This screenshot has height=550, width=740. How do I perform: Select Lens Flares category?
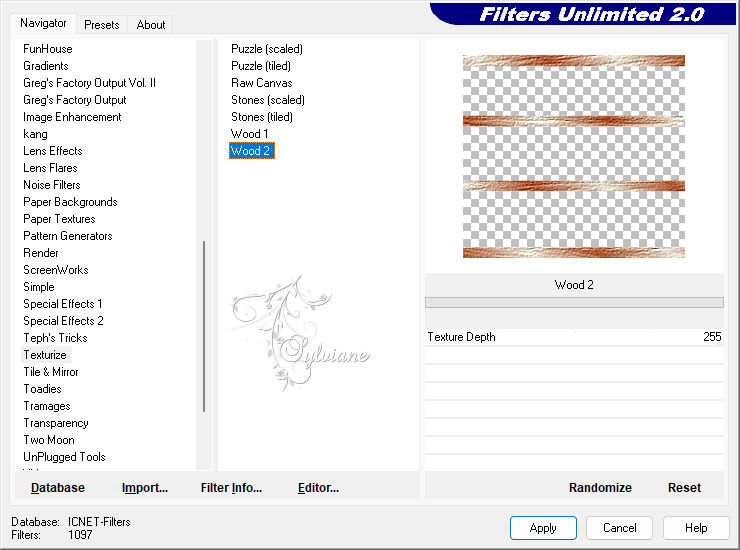[x=50, y=168]
